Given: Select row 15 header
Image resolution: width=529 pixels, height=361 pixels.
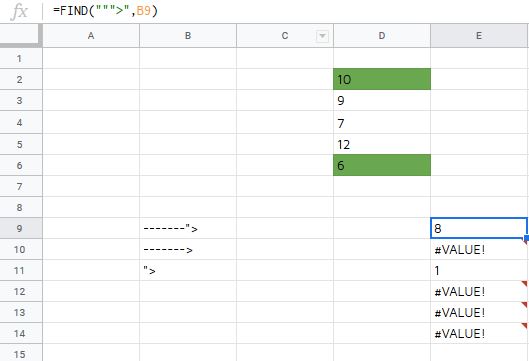Looking at the screenshot, I should [20, 353].
